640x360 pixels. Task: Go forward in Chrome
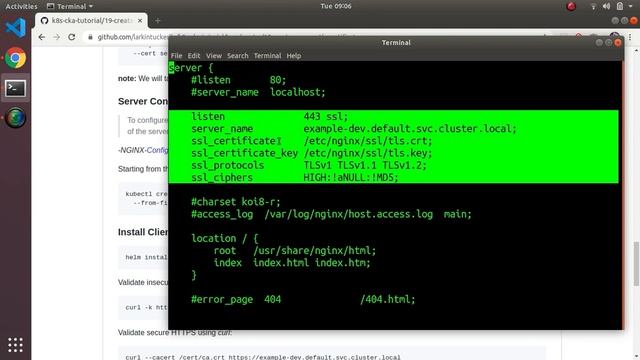(x=57, y=37)
